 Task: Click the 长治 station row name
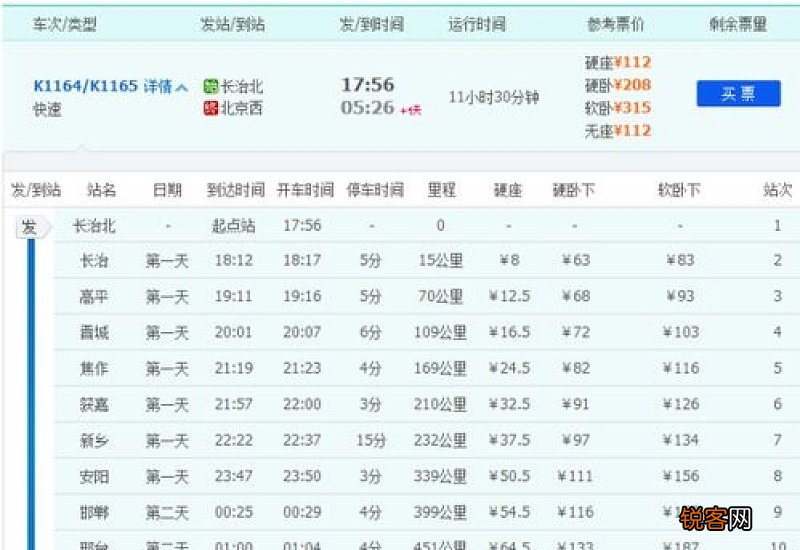94,261
